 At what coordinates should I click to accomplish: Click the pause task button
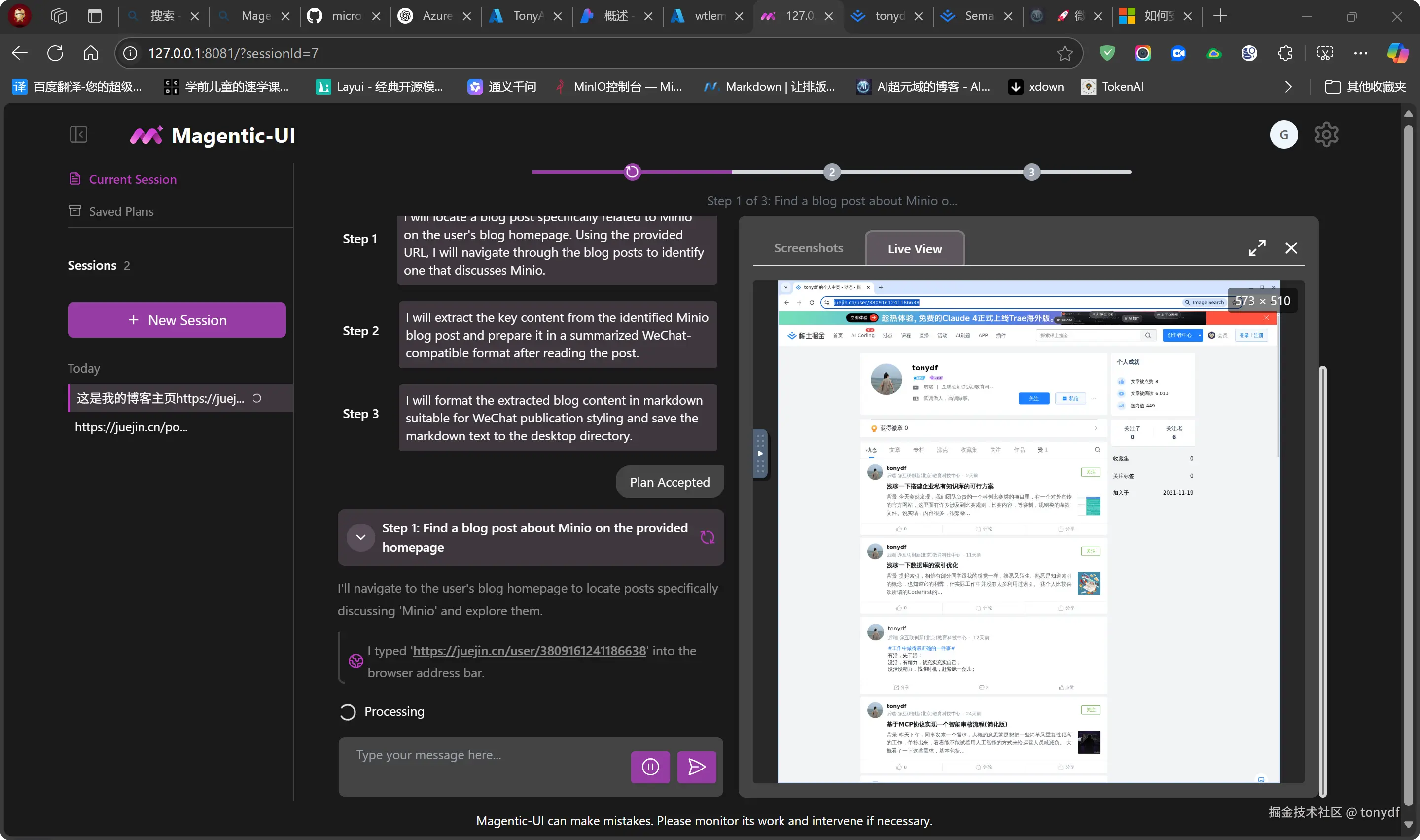650,767
